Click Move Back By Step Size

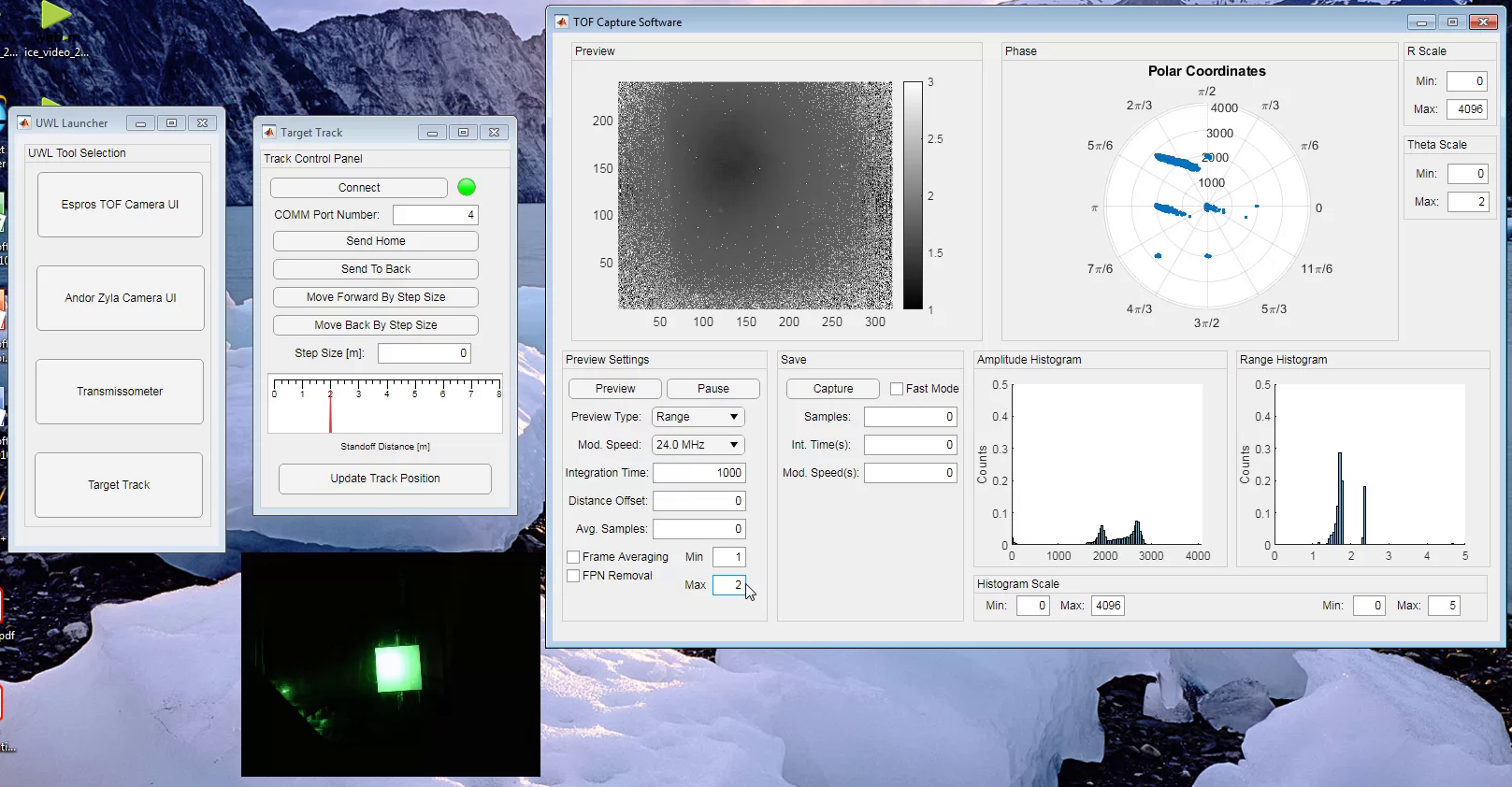pyautogui.click(x=376, y=325)
